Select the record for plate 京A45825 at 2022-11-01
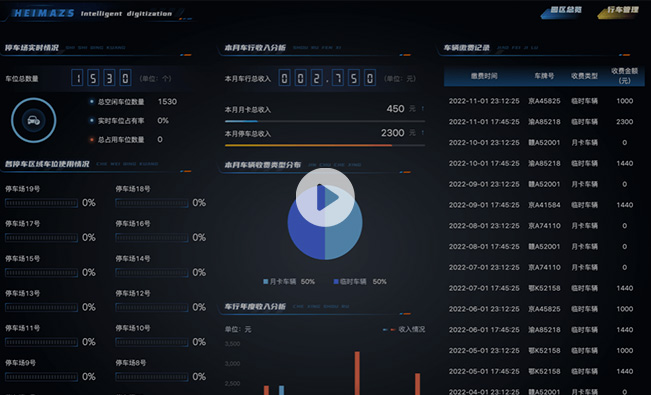651x395 pixels. [x=544, y=101]
